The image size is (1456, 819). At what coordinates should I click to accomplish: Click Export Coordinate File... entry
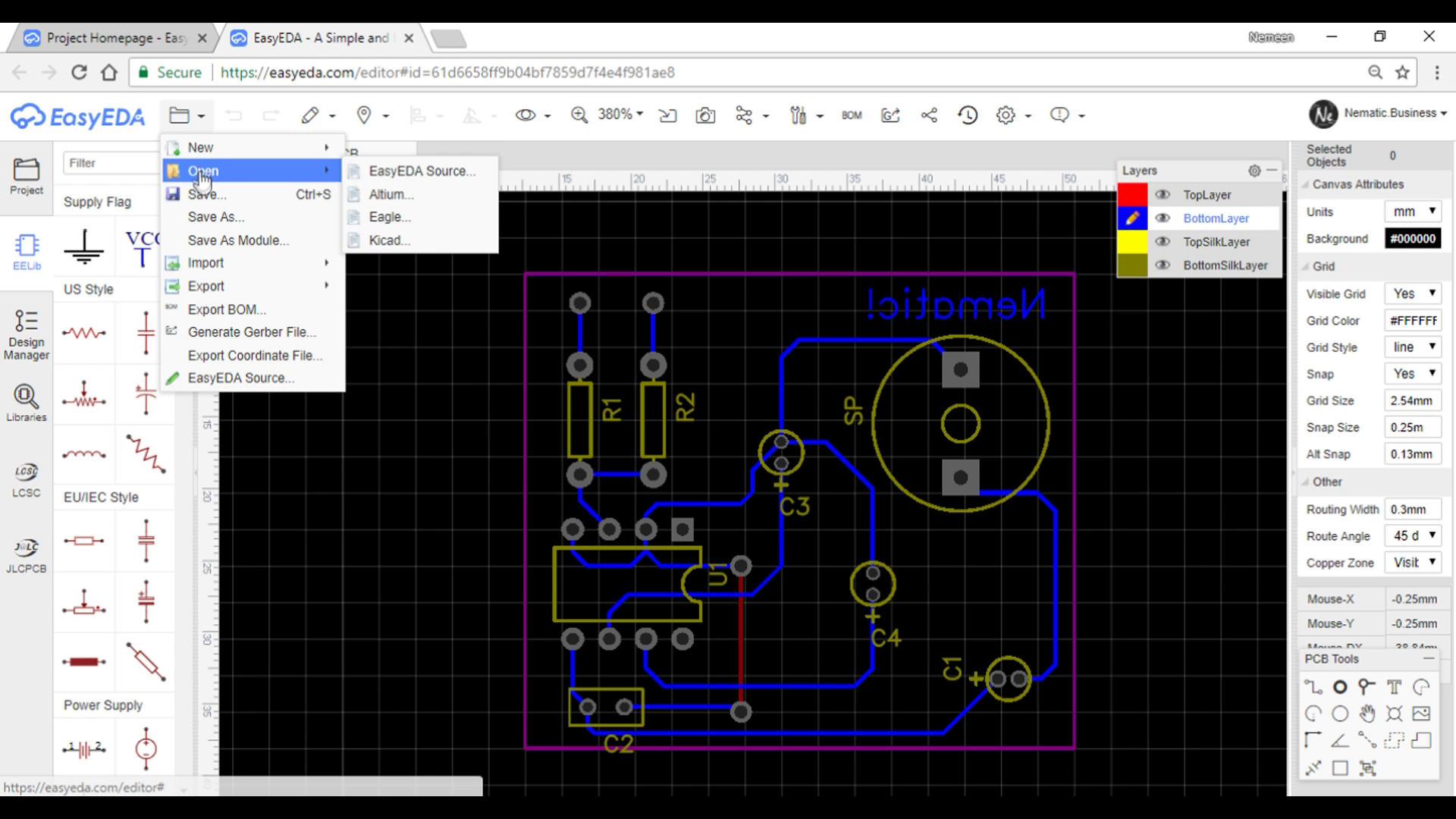coord(253,356)
